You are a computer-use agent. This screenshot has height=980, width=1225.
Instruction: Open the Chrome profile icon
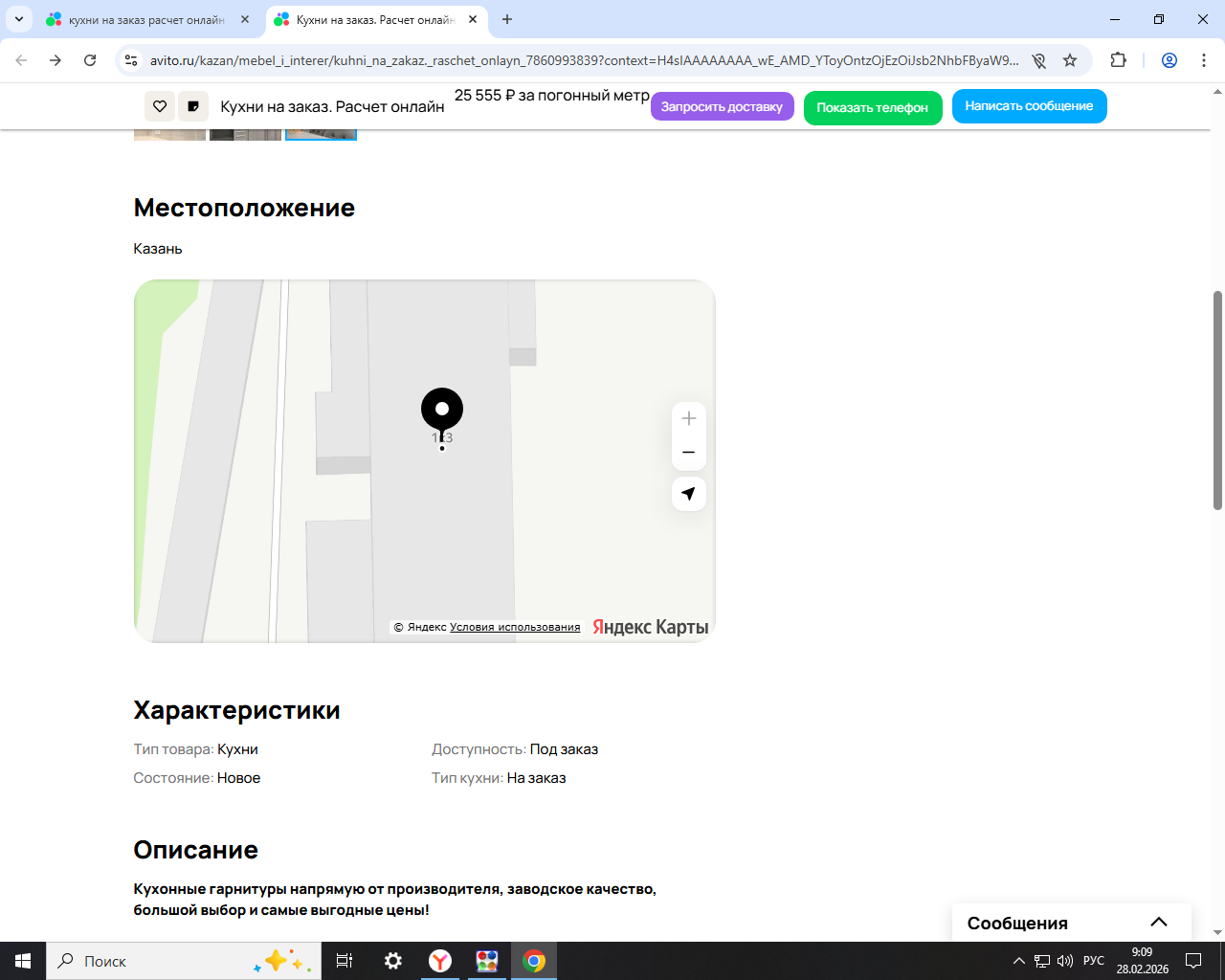point(1169,60)
